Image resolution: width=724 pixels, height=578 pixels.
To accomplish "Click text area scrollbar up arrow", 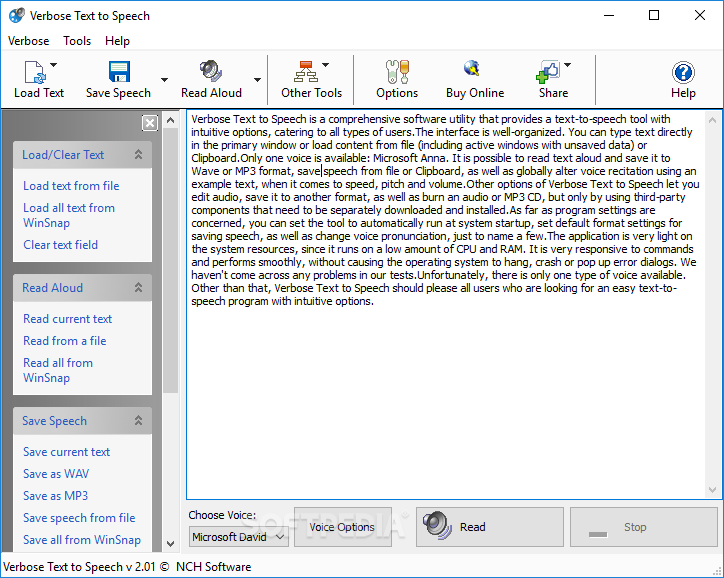I will 712,120.
